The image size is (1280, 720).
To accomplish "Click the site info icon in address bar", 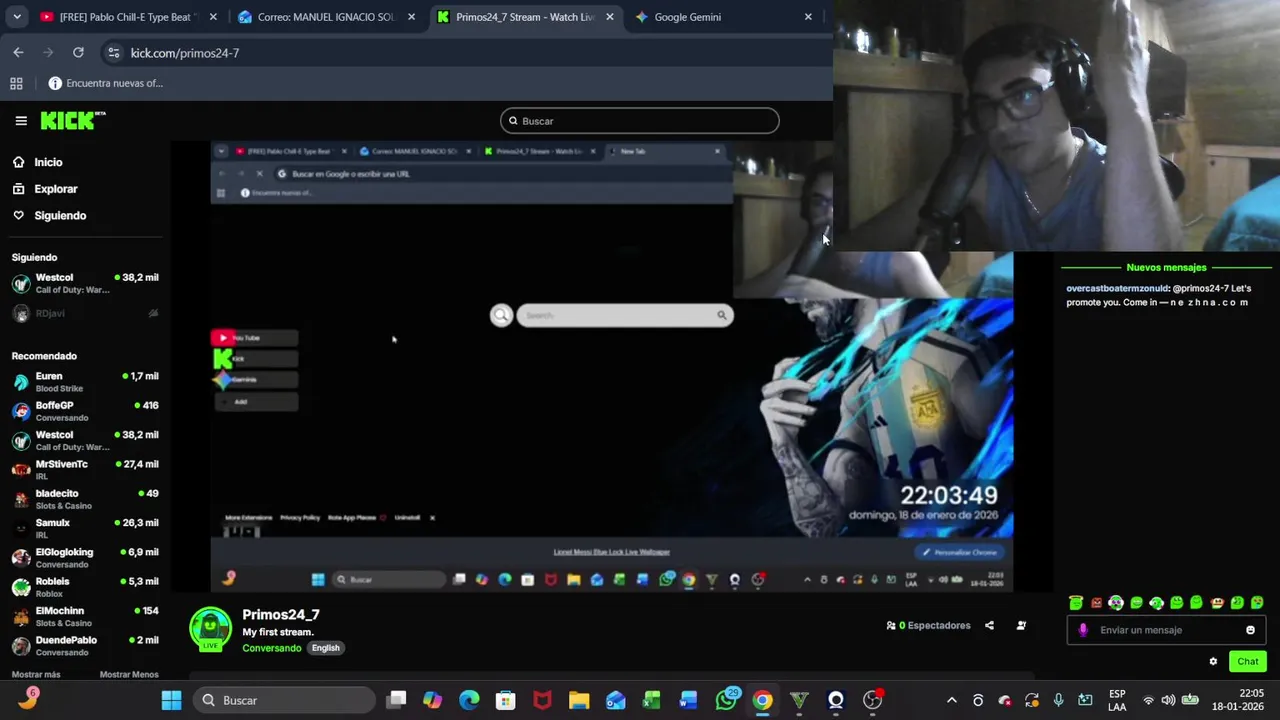I will pyautogui.click(x=113, y=52).
